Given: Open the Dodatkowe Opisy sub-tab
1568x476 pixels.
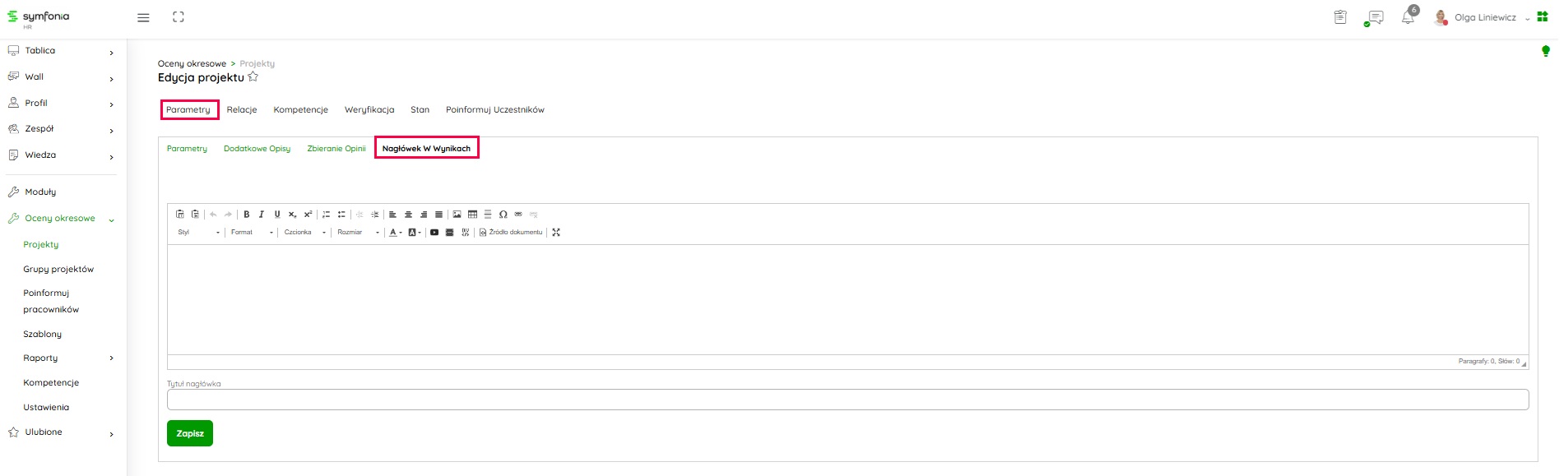Looking at the screenshot, I should [257, 149].
